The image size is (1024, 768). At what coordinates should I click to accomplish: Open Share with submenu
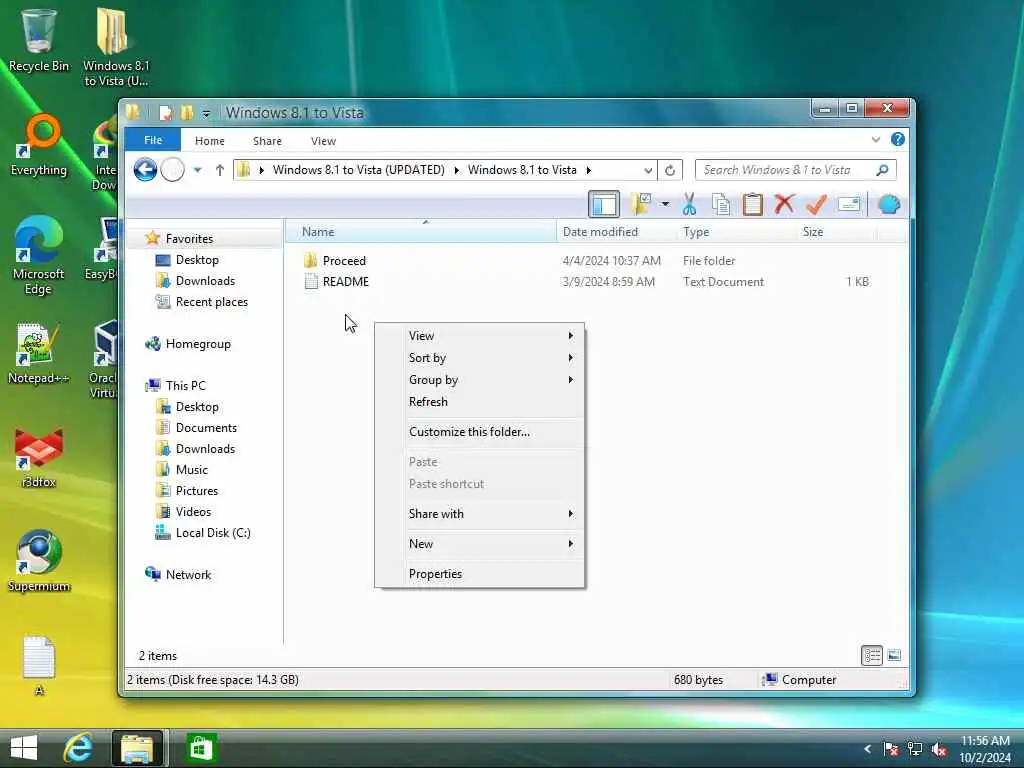479,514
